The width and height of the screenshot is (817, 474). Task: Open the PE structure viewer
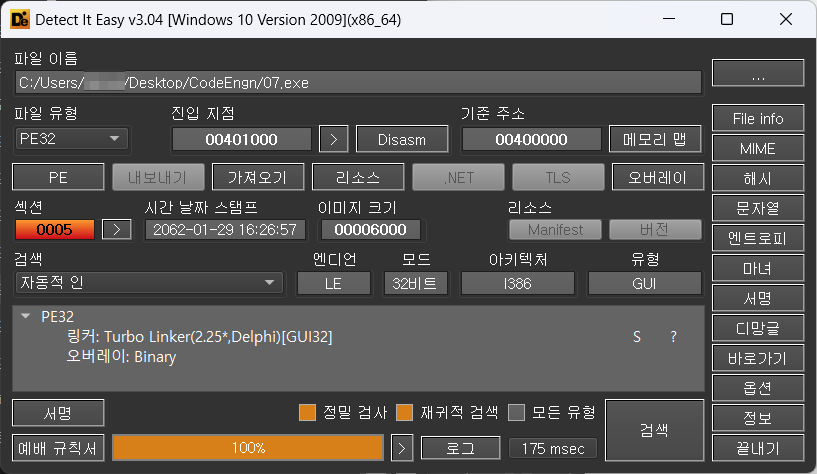point(58,178)
